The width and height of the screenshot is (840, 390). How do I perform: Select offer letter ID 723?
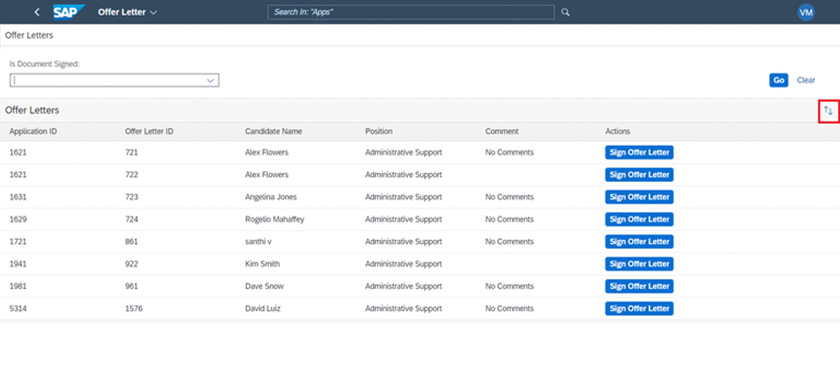click(x=131, y=197)
